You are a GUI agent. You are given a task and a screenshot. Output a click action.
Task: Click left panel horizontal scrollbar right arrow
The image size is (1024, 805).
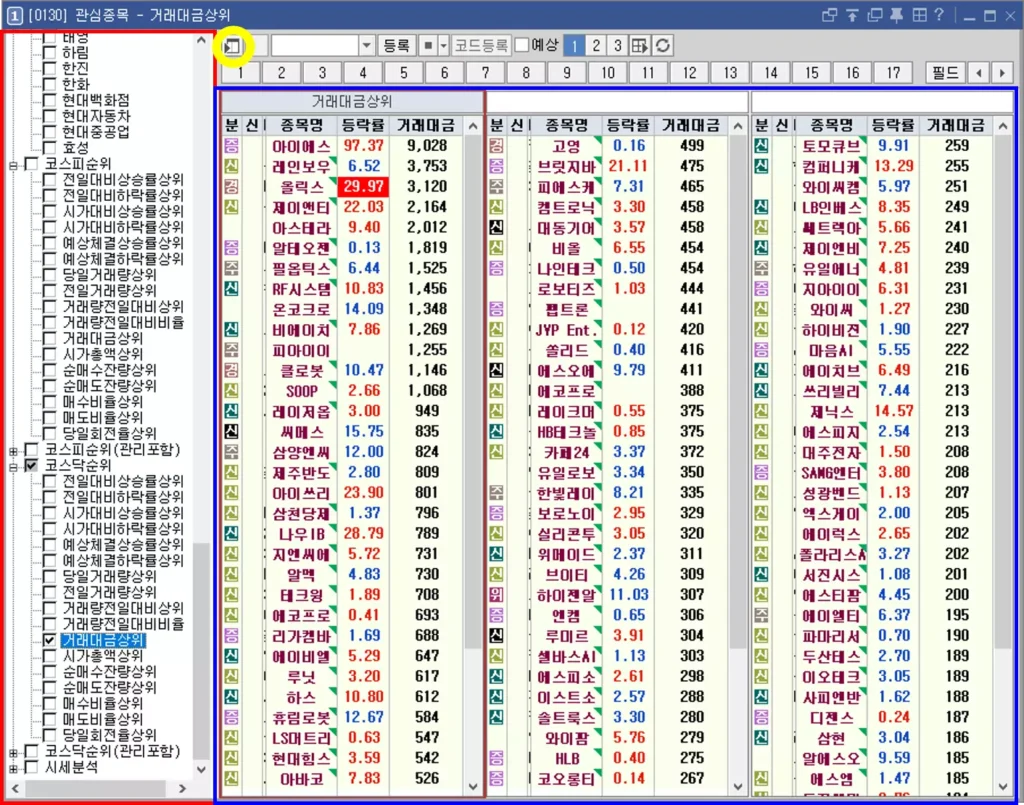pos(182,789)
